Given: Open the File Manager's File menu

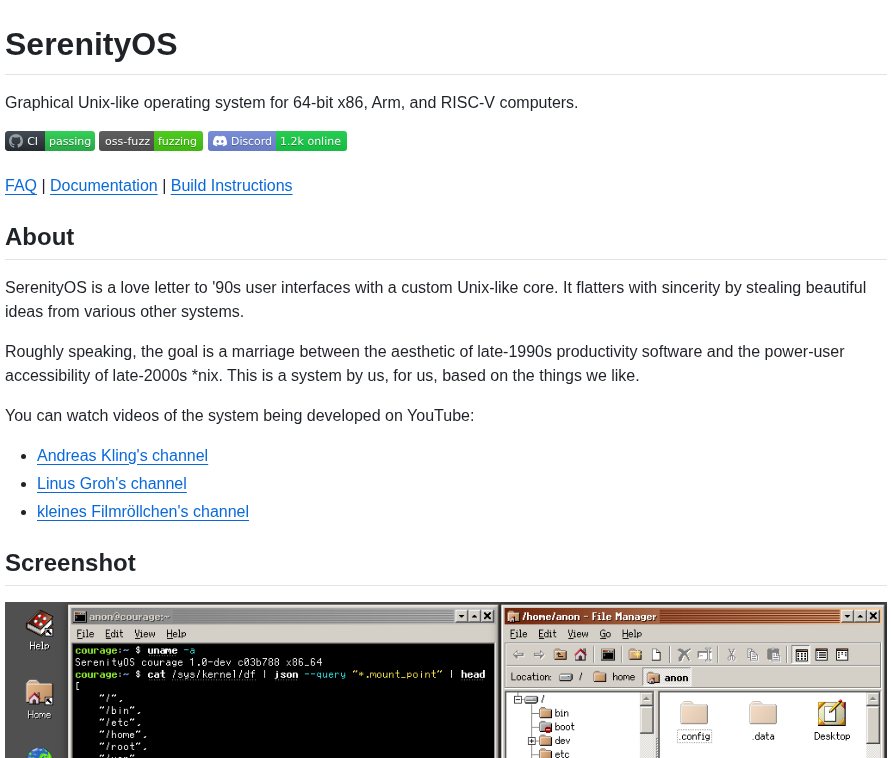Looking at the screenshot, I should [x=518, y=634].
